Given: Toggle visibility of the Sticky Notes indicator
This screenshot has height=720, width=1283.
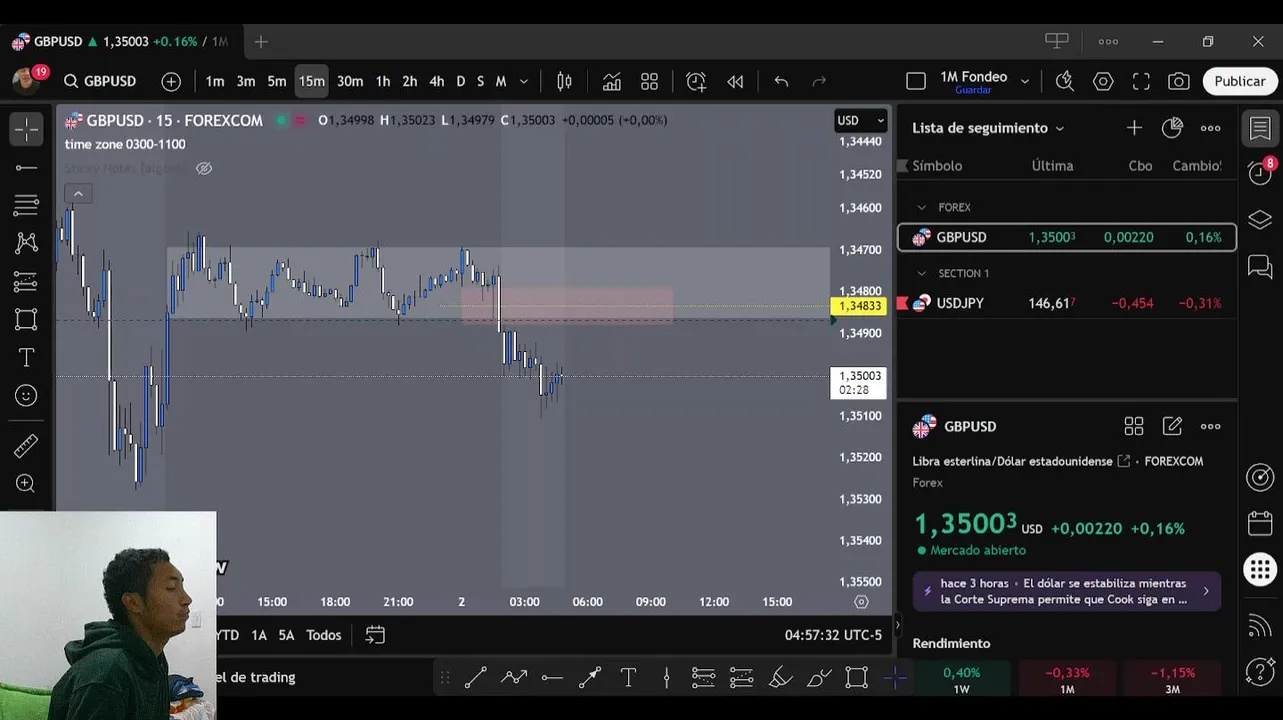Looking at the screenshot, I should (x=204, y=168).
